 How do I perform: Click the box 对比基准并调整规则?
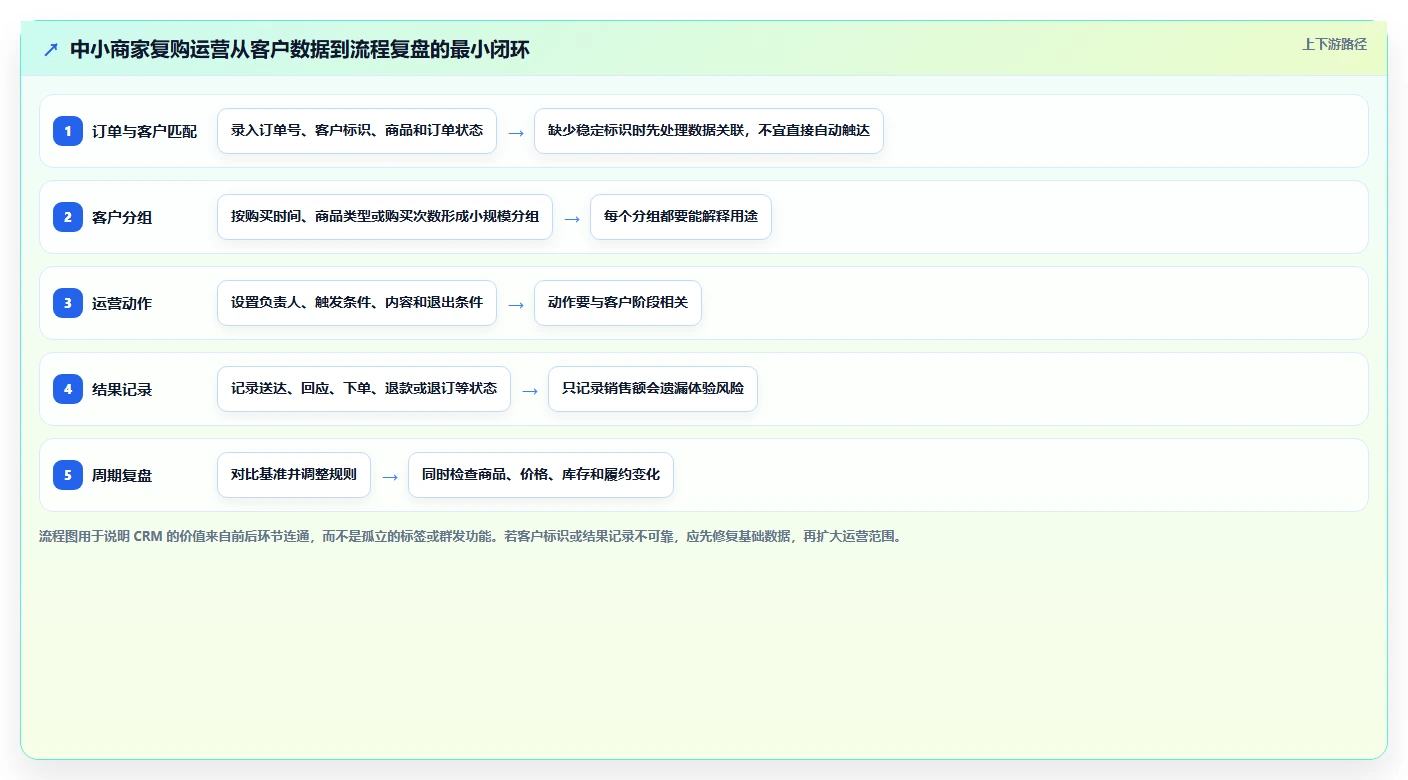click(x=294, y=475)
